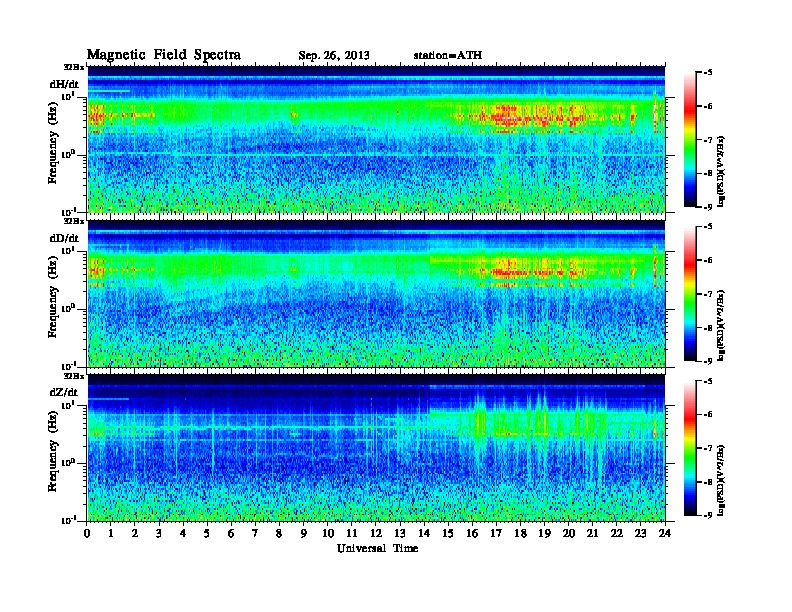Click the color bar beside the dZ/dt panel
This screenshot has width=792, height=612.
pyautogui.click(x=689, y=448)
